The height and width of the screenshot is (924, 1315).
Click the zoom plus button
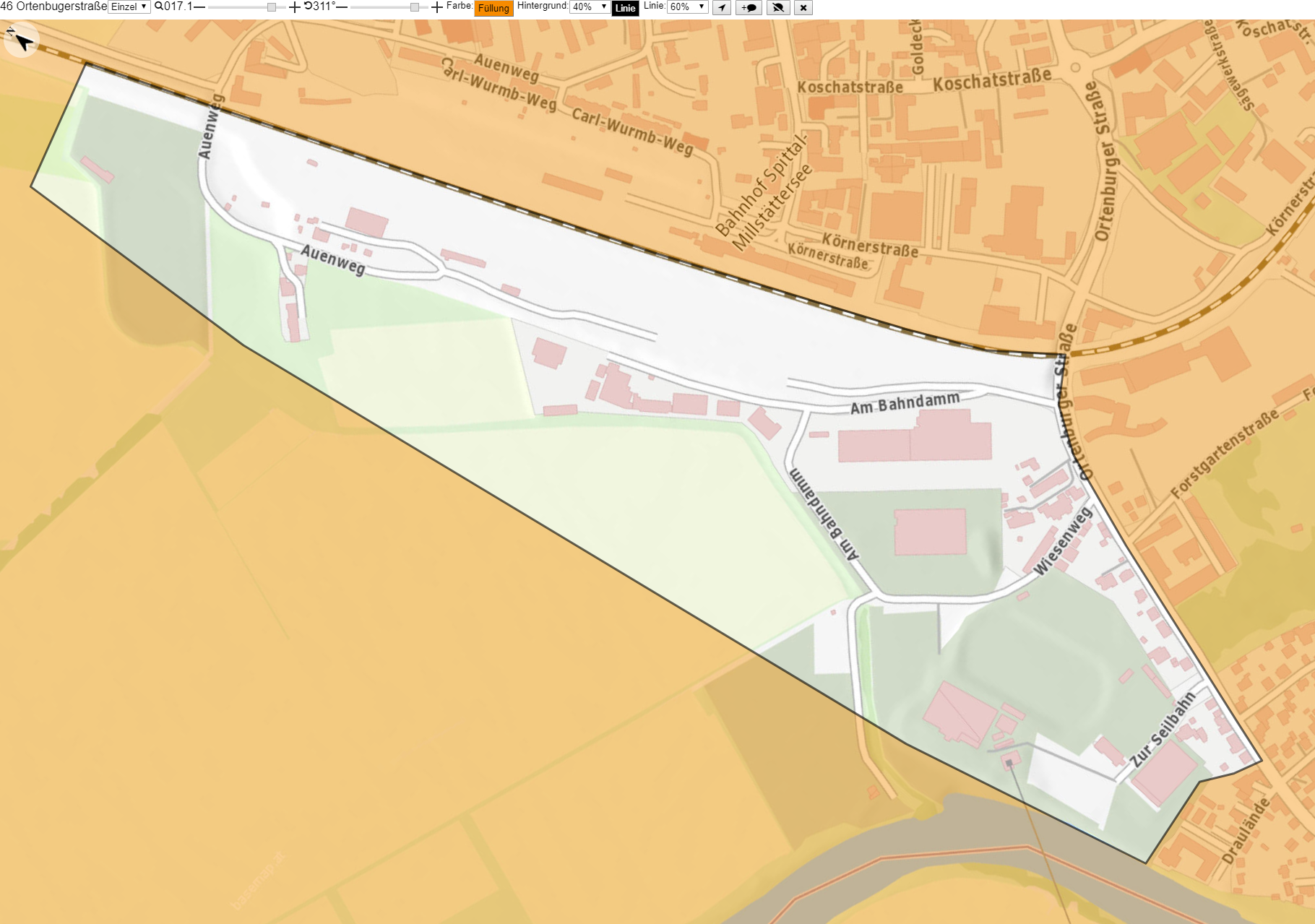click(294, 7)
